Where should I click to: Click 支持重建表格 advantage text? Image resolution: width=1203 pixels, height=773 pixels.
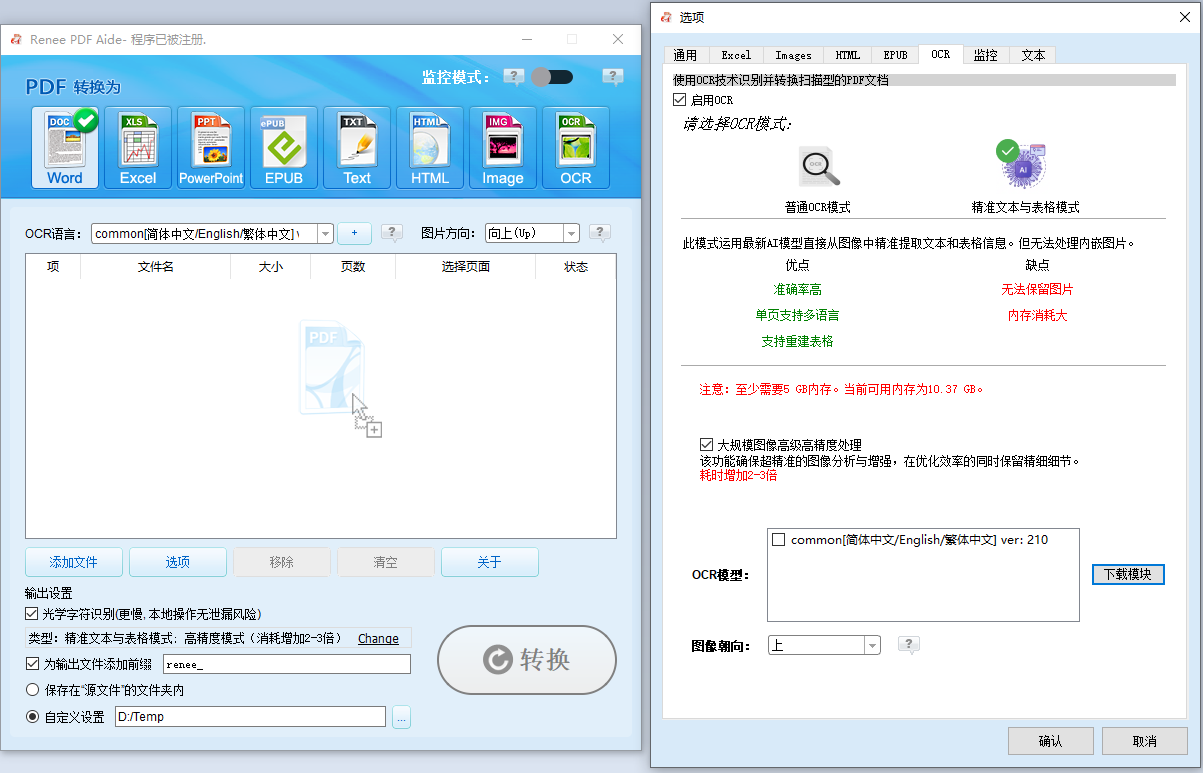pos(797,341)
